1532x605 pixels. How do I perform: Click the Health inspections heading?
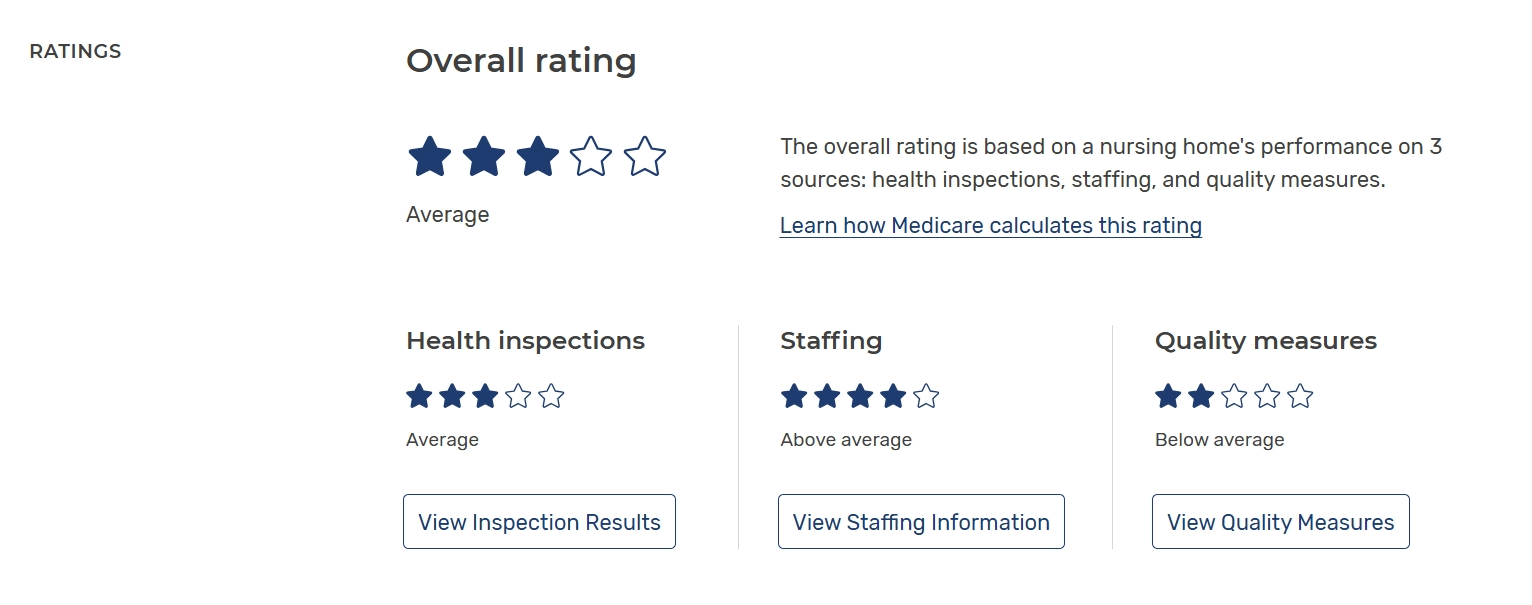click(x=525, y=341)
